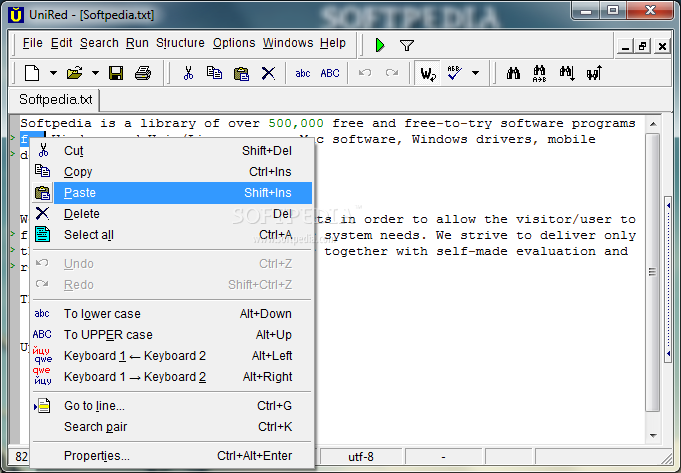Viewport: 681px width, 473px height.
Task: Close the inner Softpedia.txt document window
Action: 662,46
